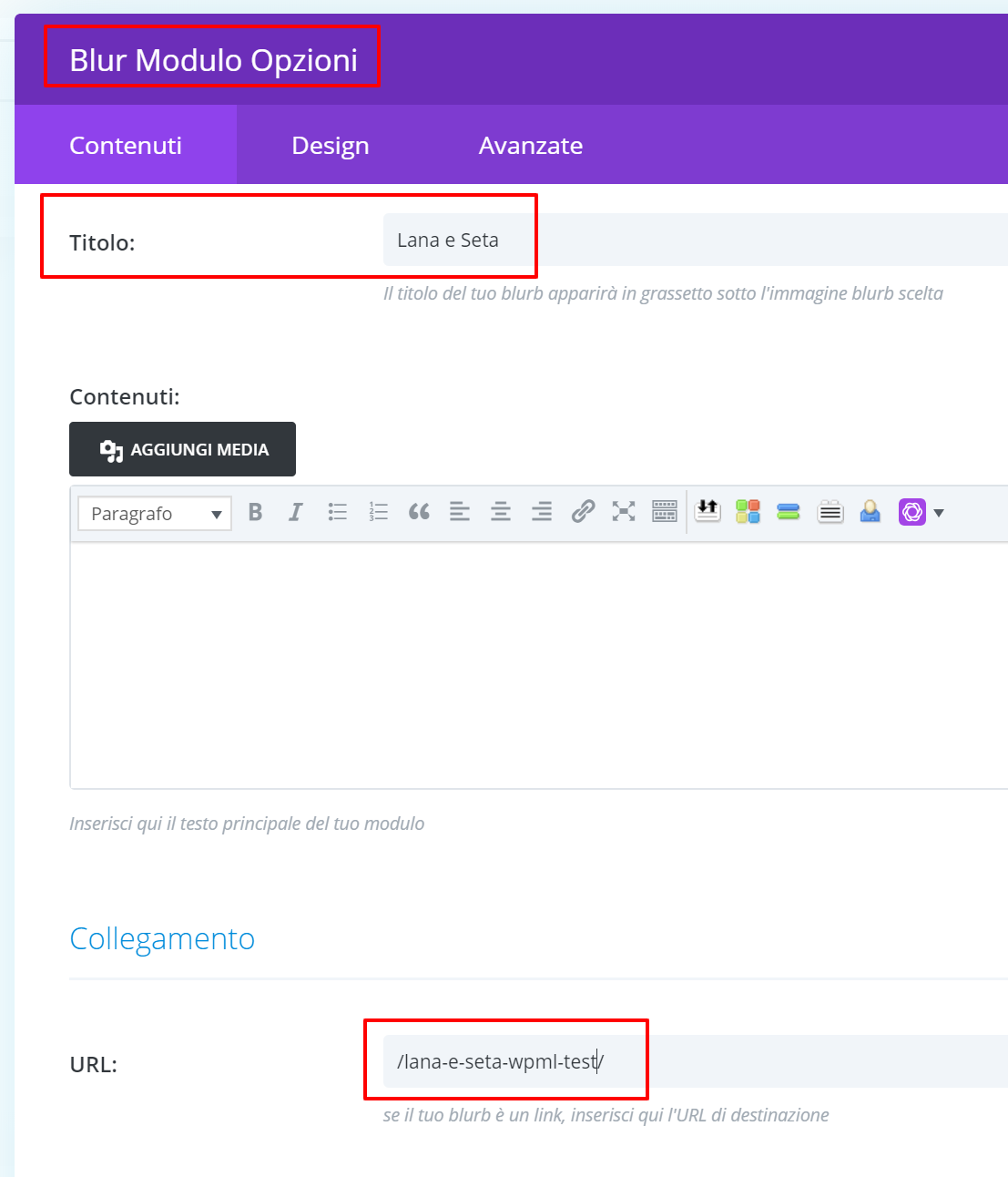
Task: Toggle italic text formatting
Action: tap(296, 512)
